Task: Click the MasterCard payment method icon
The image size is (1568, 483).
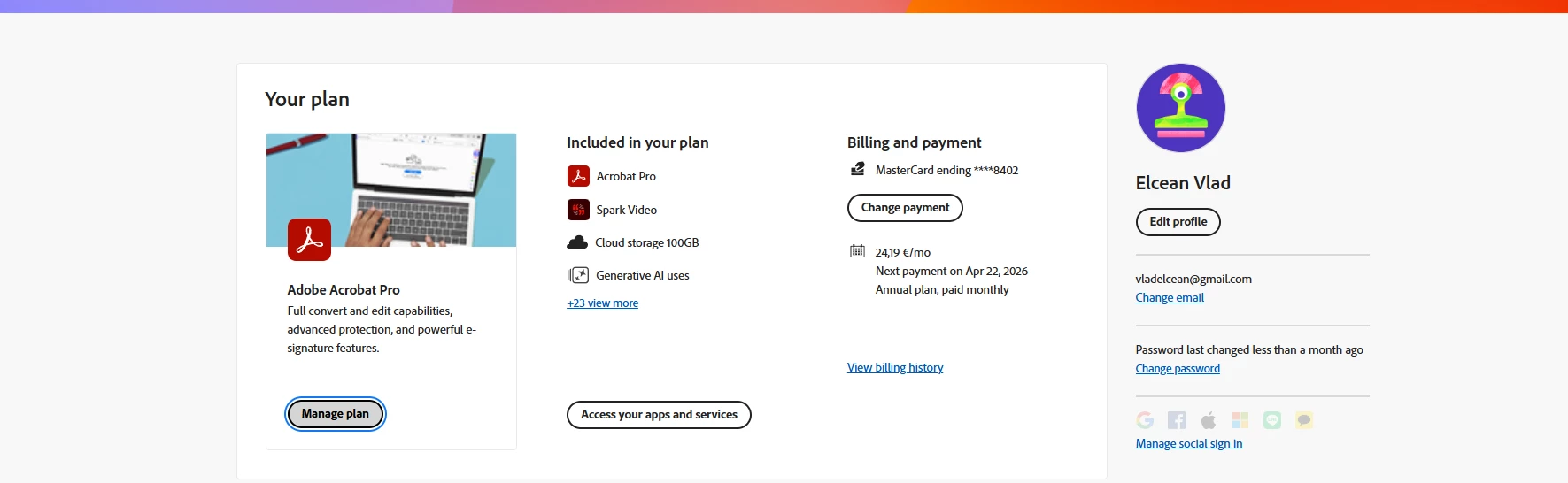Action: pos(857,169)
